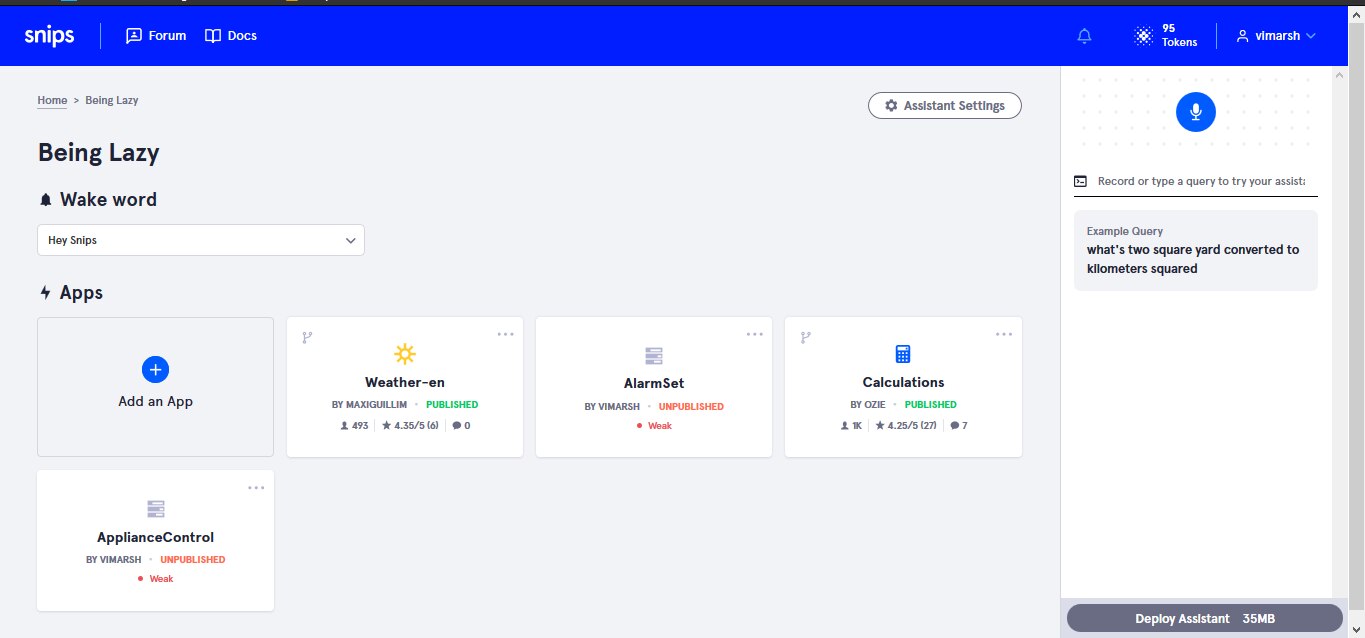Click the Being Lazy breadcrumb text
Image resolution: width=1365 pixels, height=638 pixels.
112,100
